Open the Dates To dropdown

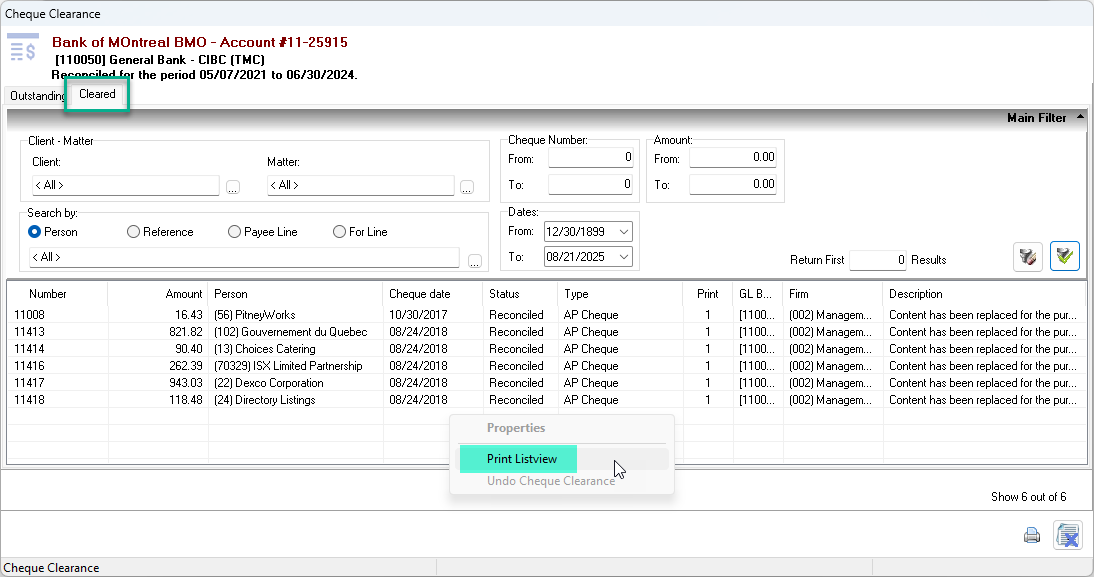pos(624,257)
